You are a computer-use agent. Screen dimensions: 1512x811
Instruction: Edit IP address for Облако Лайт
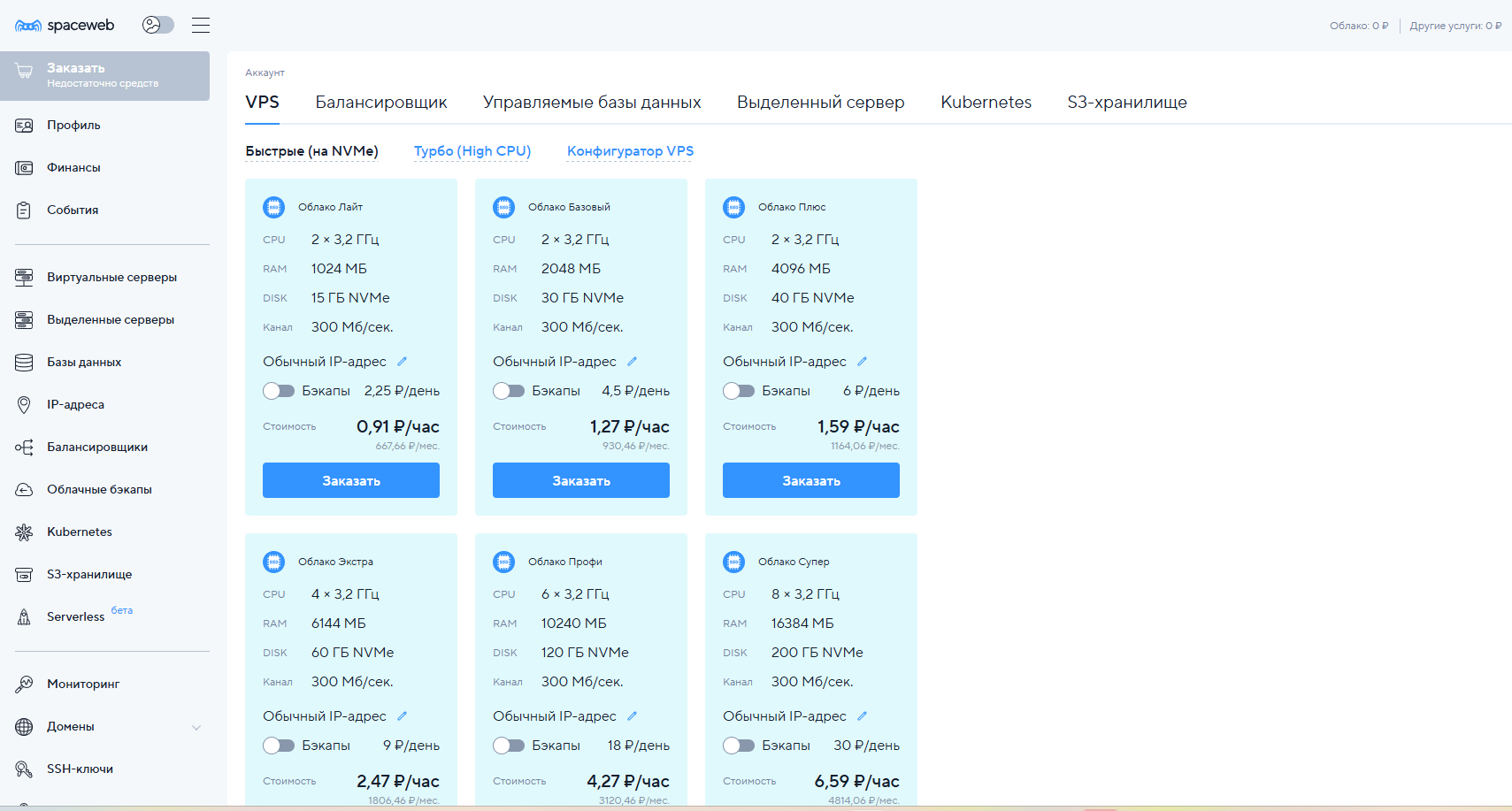click(x=402, y=361)
